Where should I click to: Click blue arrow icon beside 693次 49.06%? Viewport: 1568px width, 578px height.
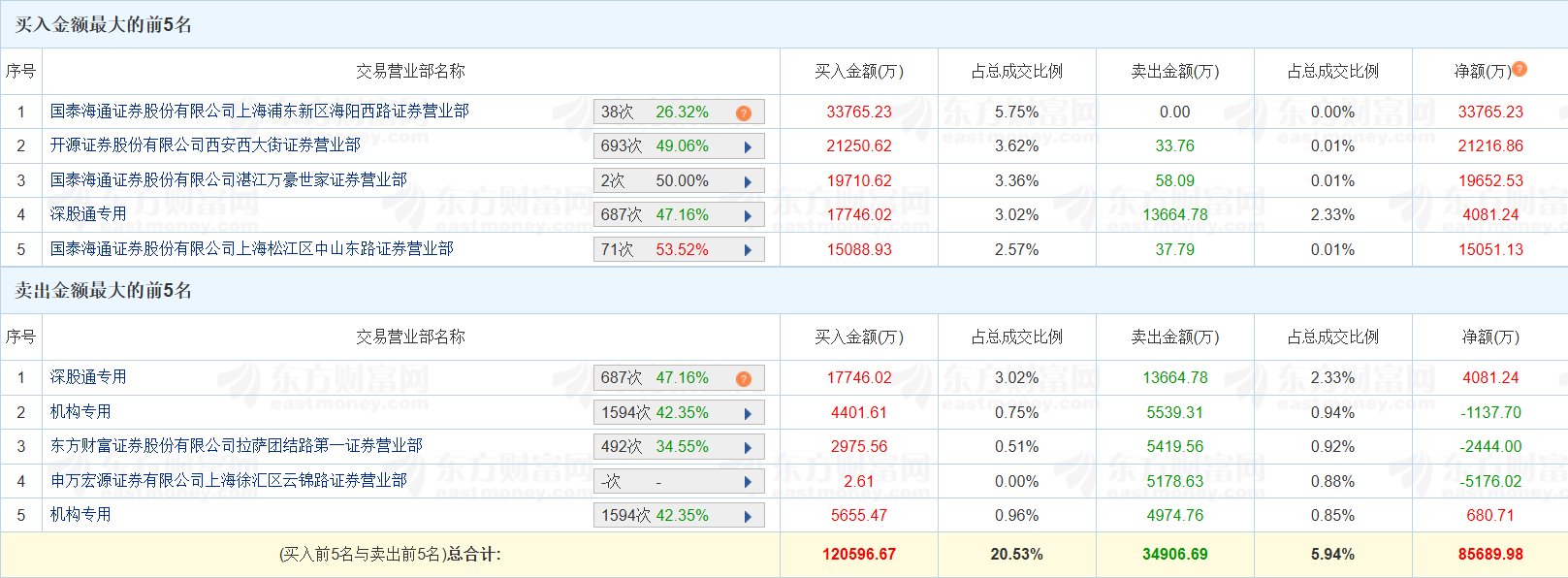point(748,147)
